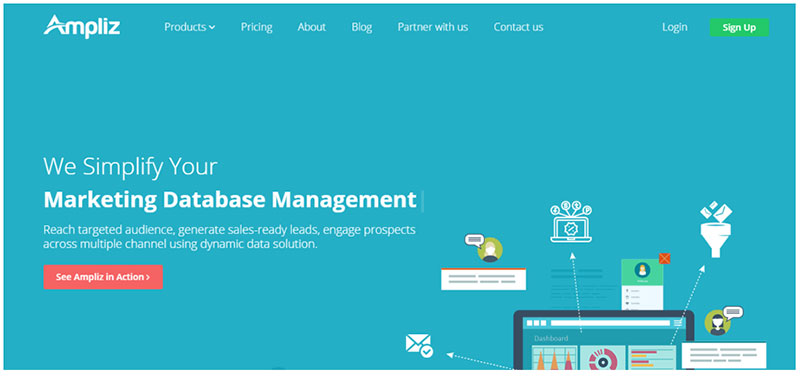This screenshot has height=376, width=800.
Task: Click the Dashboard label in illustration
Action: pyautogui.click(x=551, y=338)
